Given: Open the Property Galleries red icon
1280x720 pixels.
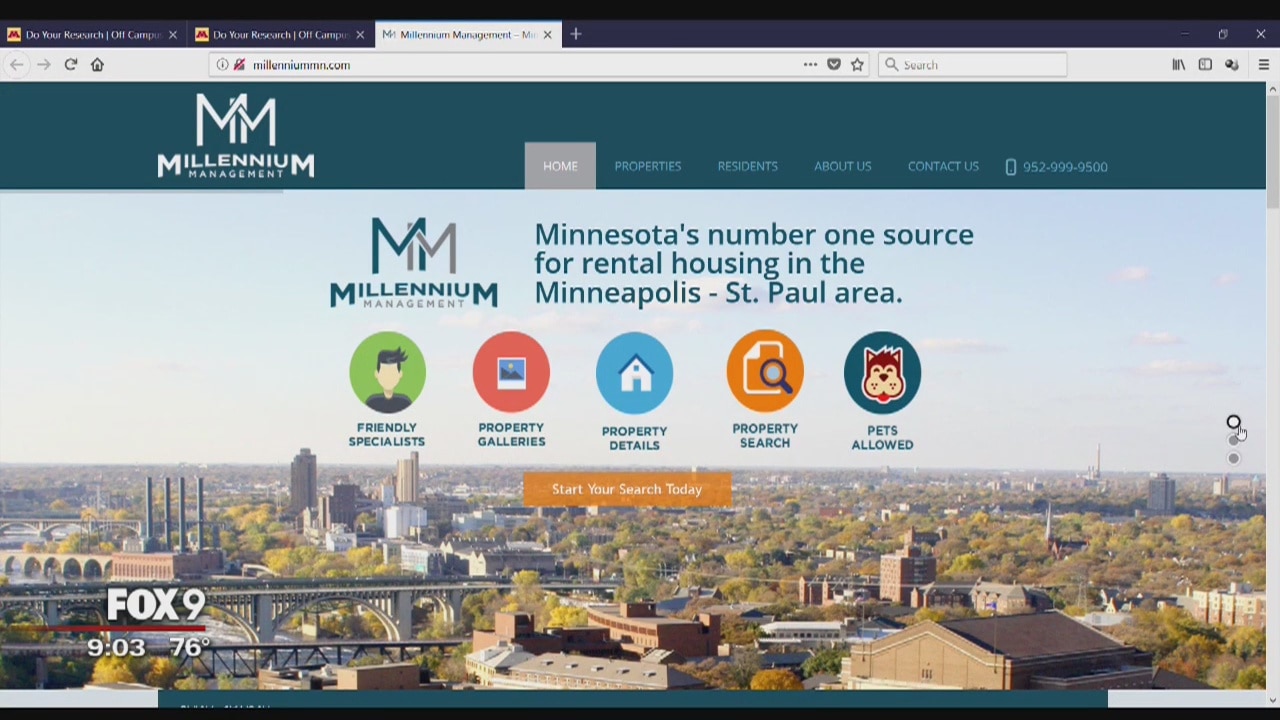Looking at the screenshot, I should pos(511,372).
